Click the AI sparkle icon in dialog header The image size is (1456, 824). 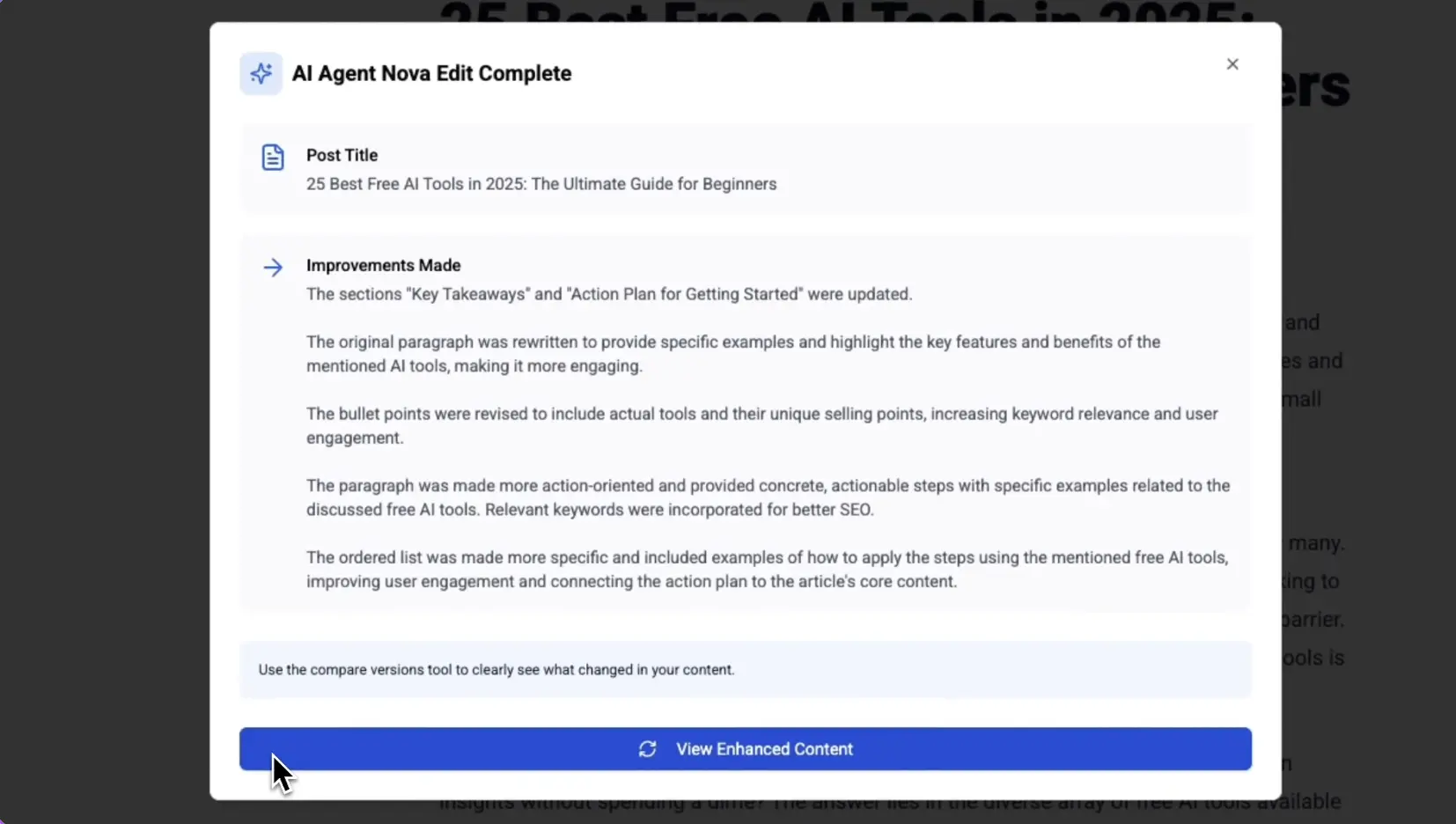coord(261,73)
